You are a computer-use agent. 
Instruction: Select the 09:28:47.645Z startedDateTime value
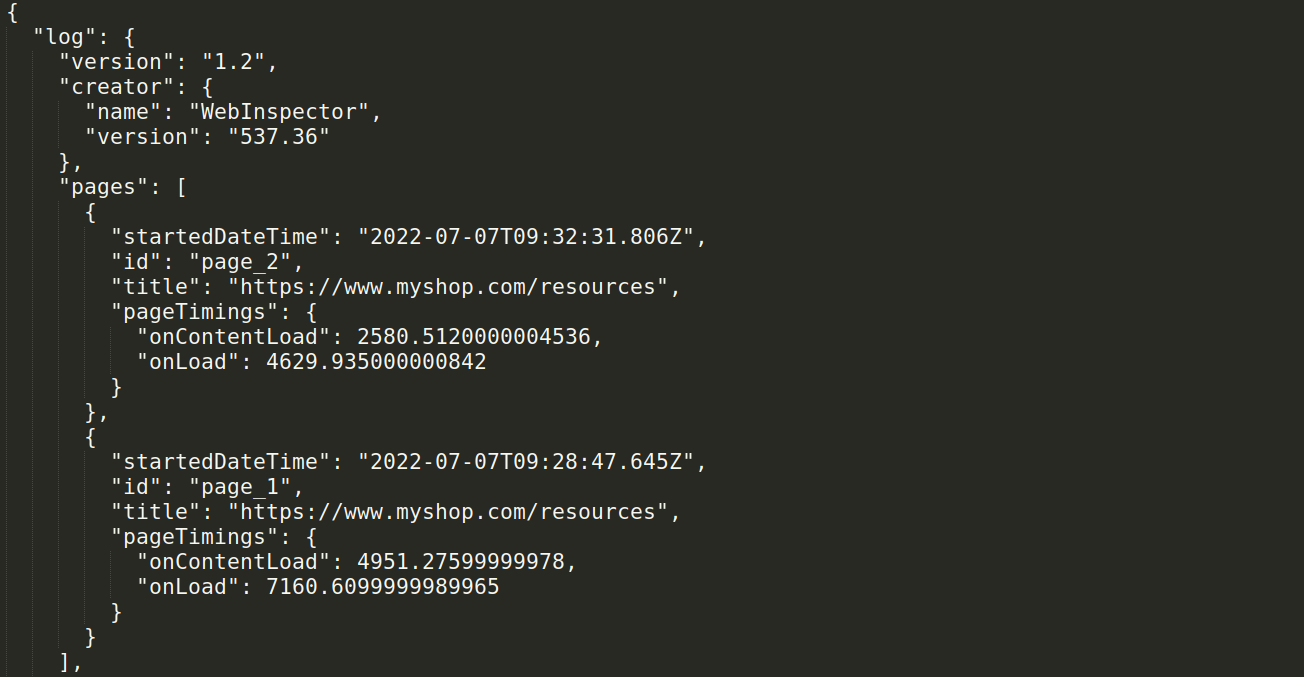(532, 462)
